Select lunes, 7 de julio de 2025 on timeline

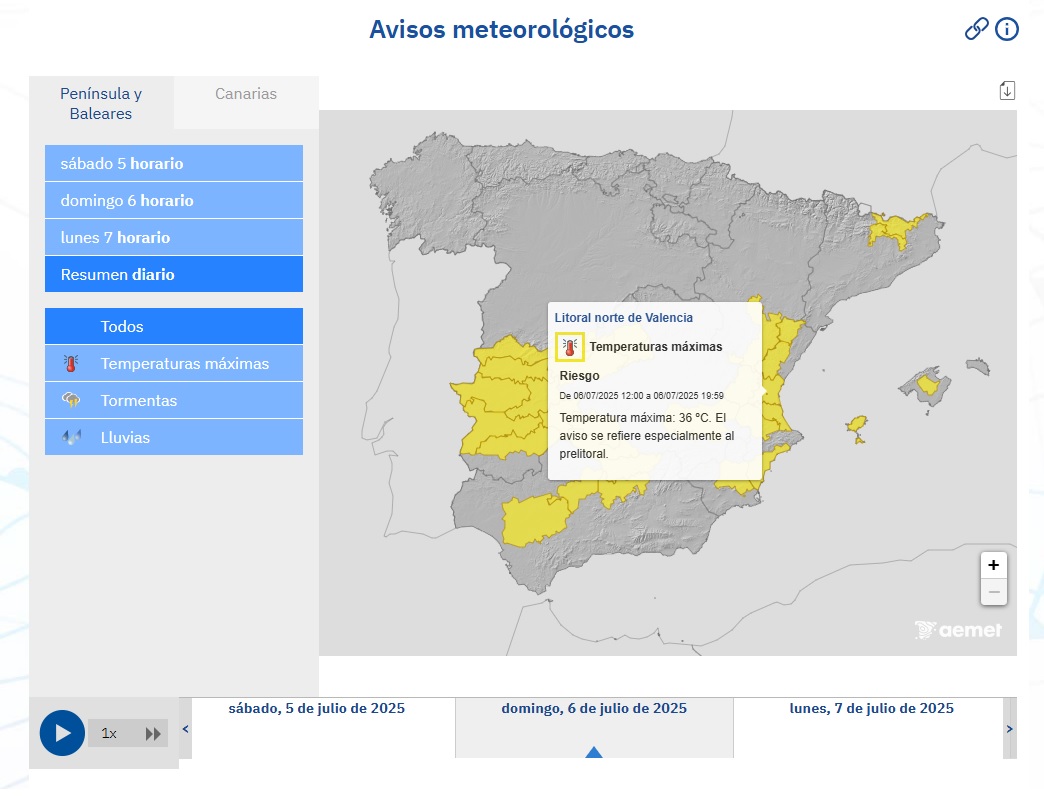(x=871, y=708)
